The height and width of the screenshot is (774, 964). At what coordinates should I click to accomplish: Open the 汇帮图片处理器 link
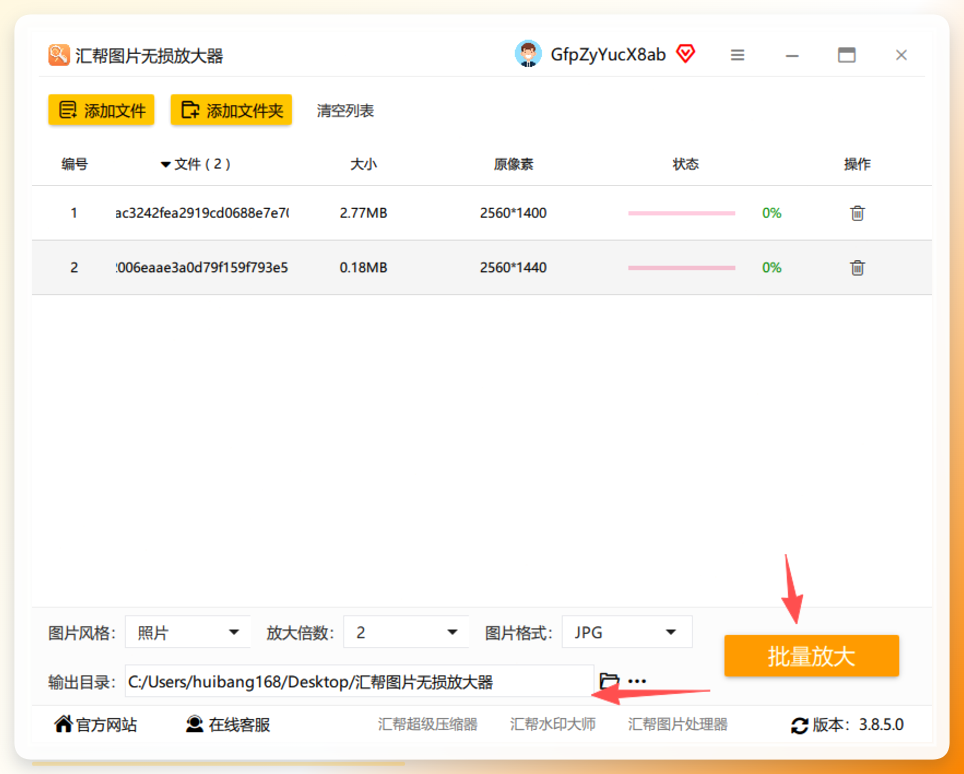pos(678,724)
